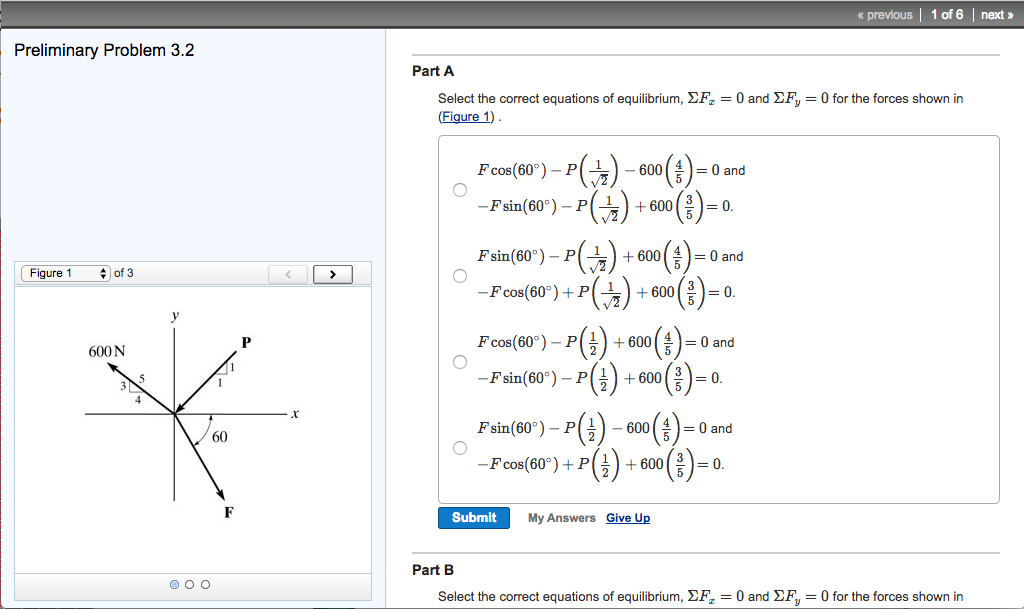Click the third pagination dot under the figure
Screen dimensions: 1024x609
(x=205, y=584)
